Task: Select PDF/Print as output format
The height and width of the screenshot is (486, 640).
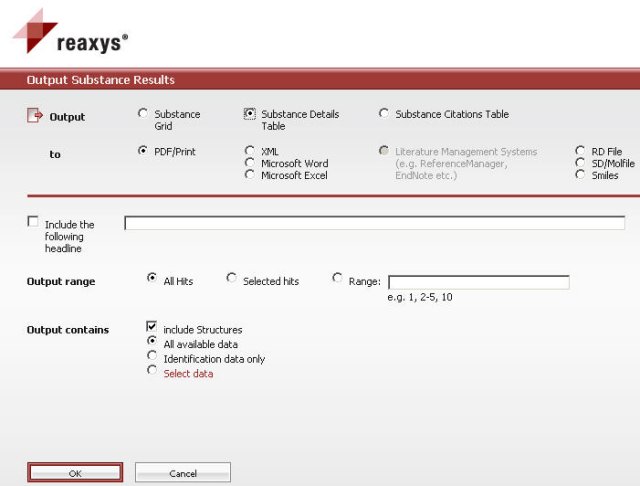Action: click(x=143, y=151)
